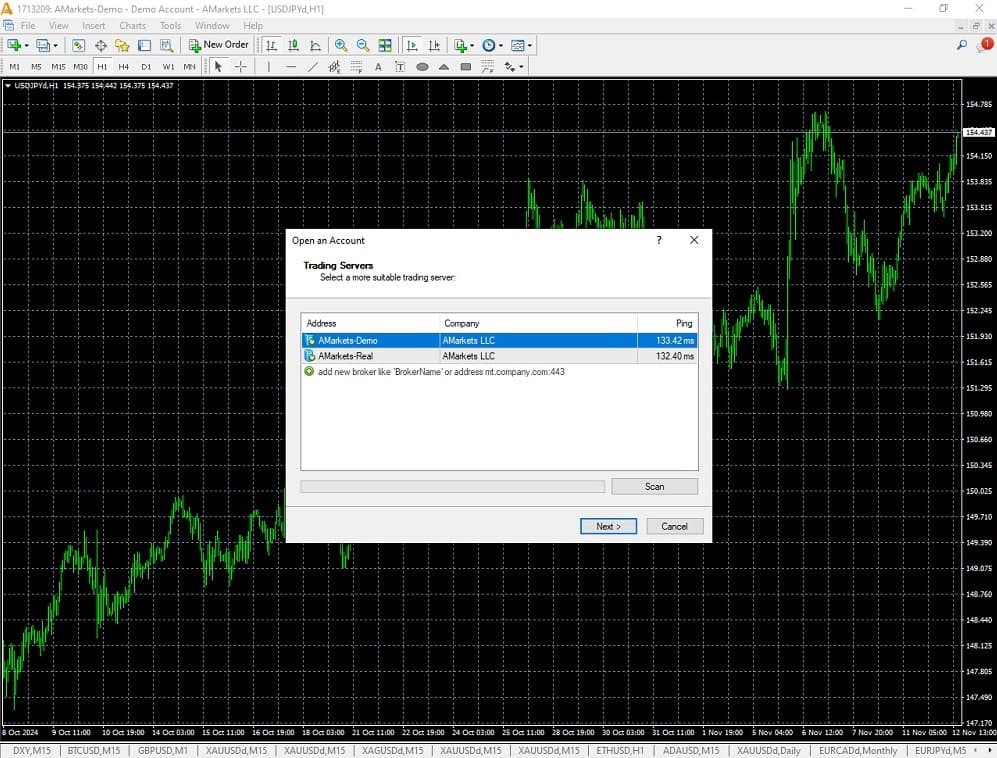This screenshot has width=997, height=758.
Task: Open the New Chart tool
Action: (14, 45)
